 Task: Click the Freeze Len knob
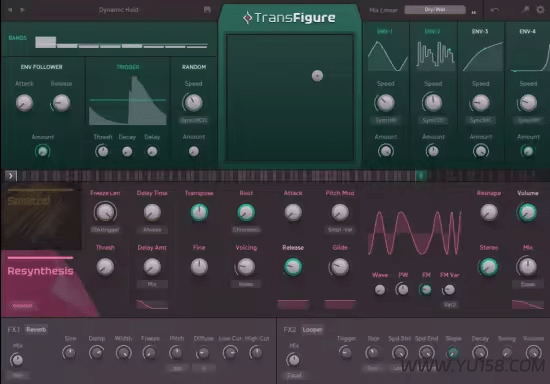[105, 213]
